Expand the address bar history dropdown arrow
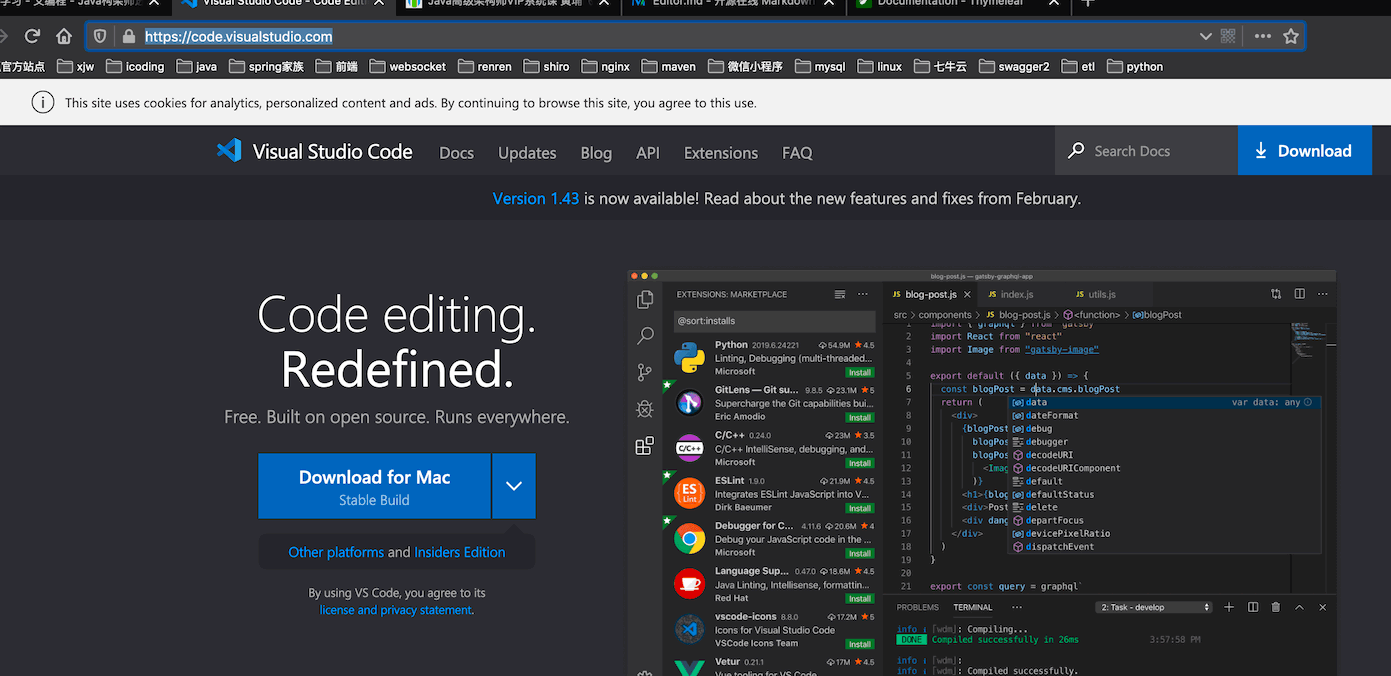Image resolution: width=1391 pixels, height=676 pixels. (1206, 36)
